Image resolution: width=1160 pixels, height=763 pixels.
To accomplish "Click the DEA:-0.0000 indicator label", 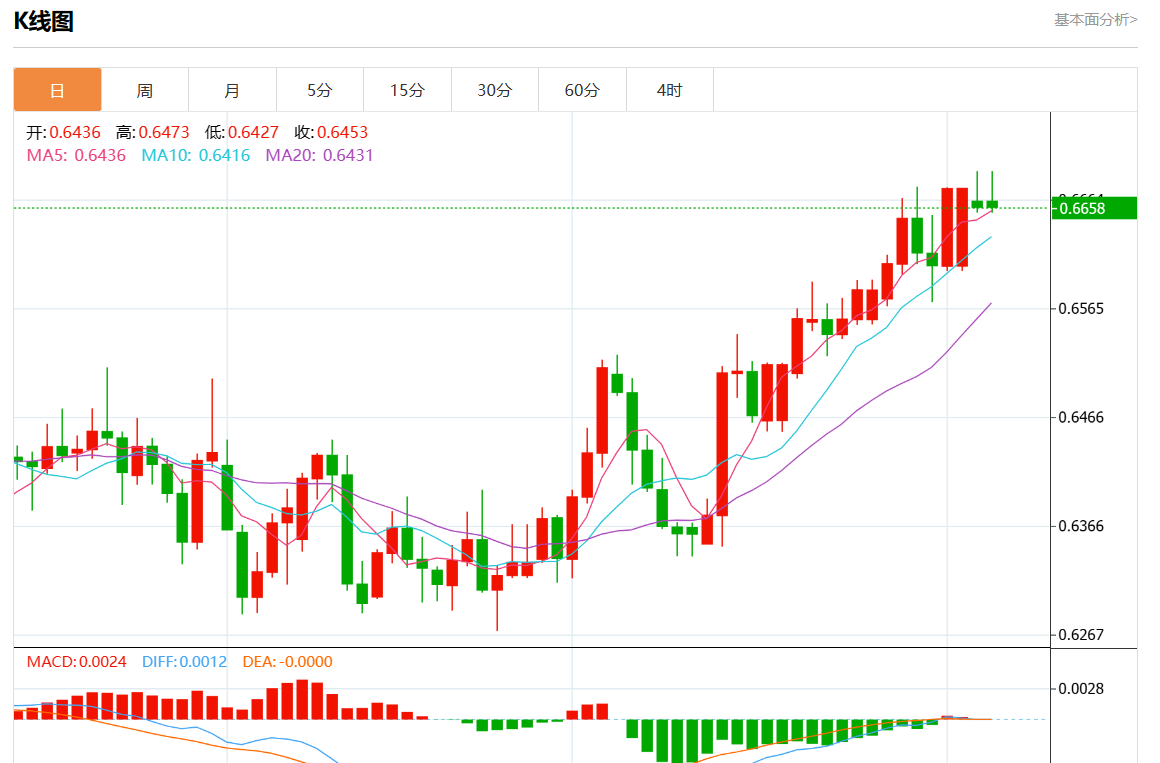I will coord(288,662).
